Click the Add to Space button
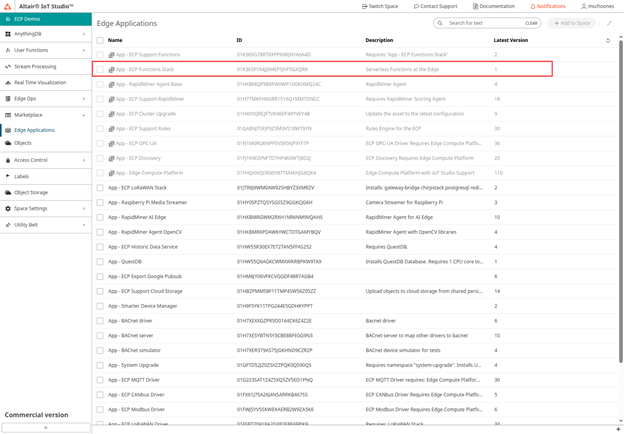 (572, 23)
